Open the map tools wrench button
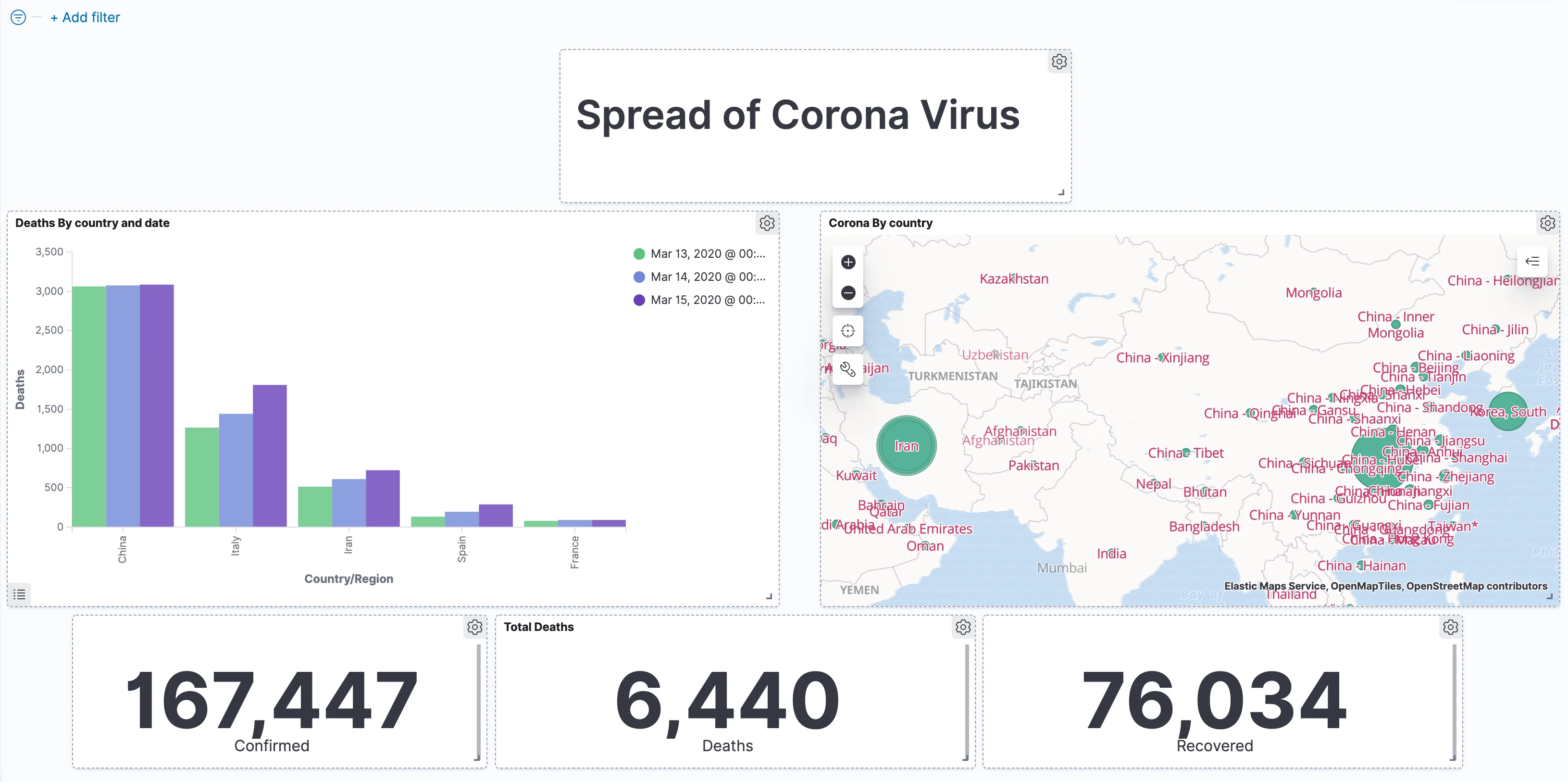Viewport: 1568px width, 782px height. coord(848,369)
